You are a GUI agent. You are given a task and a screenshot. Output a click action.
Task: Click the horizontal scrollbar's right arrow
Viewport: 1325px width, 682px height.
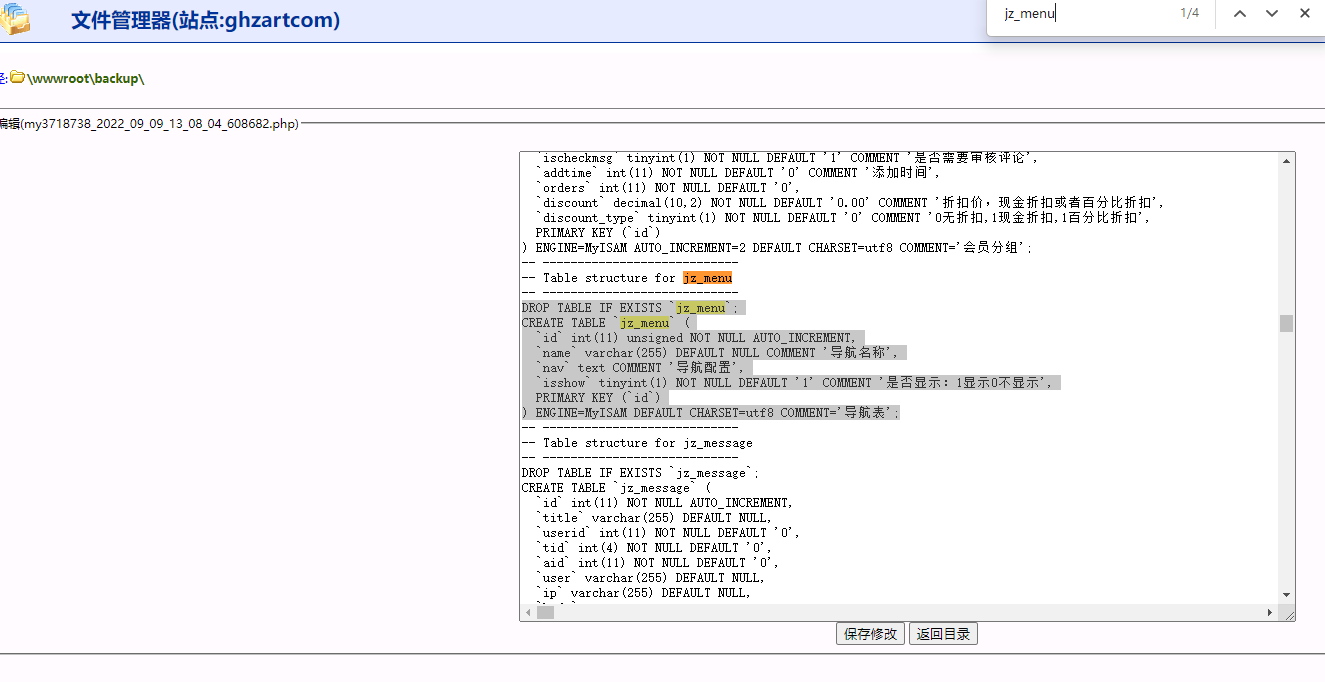tap(1271, 612)
